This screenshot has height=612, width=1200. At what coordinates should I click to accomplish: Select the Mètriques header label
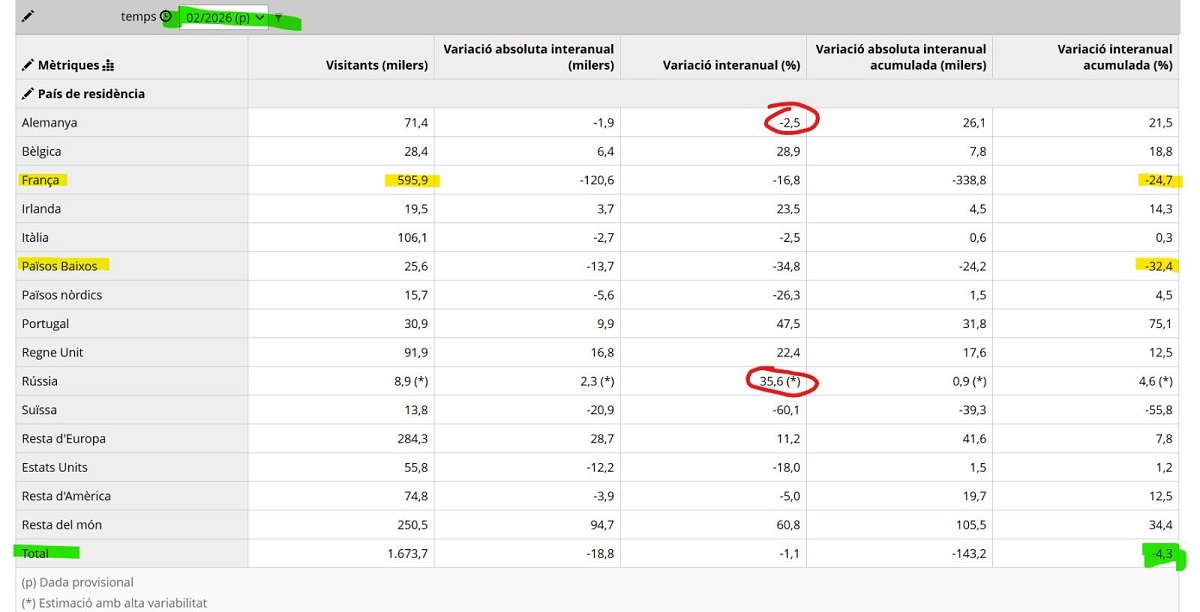[x=69, y=65]
